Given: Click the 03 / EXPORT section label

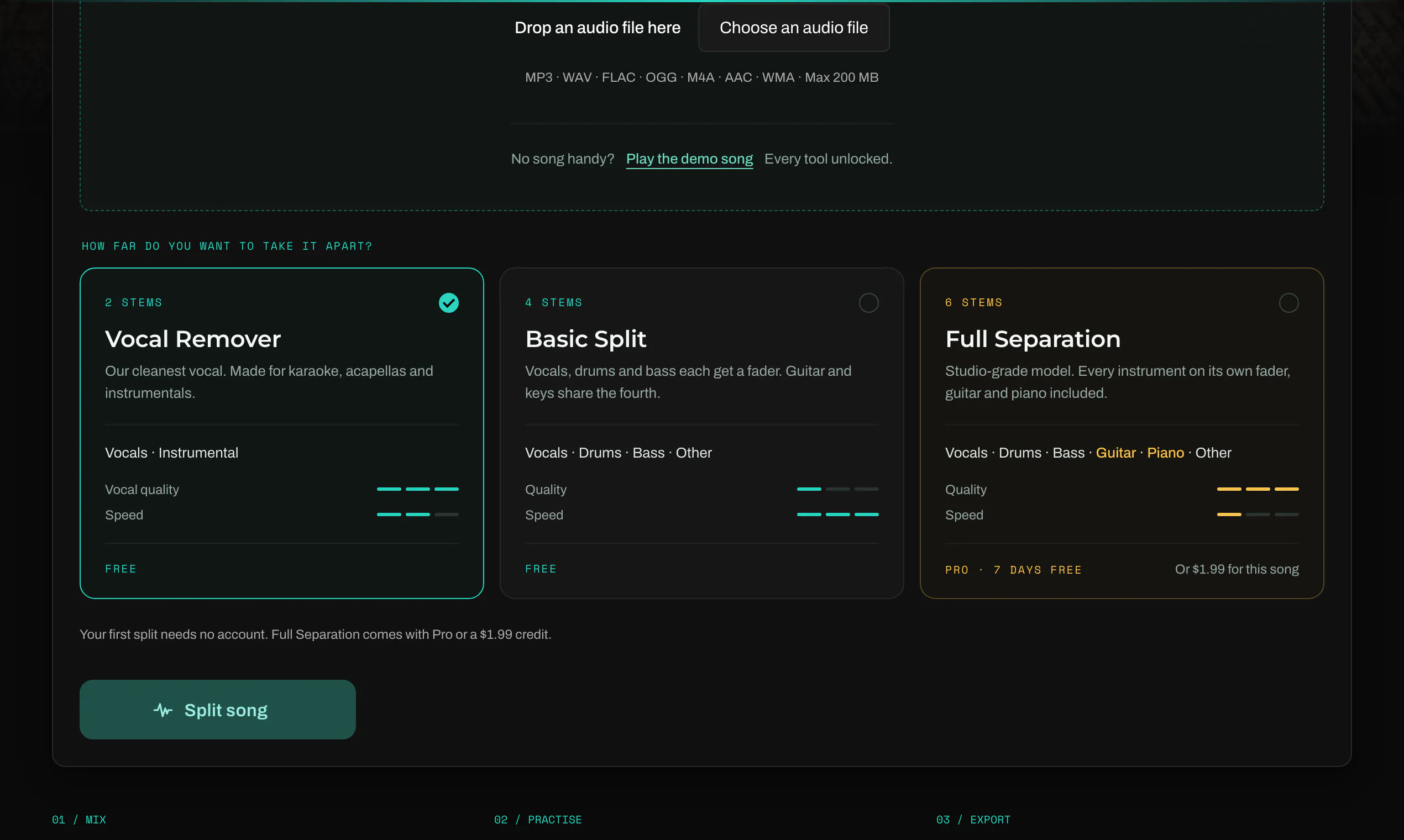Looking at the screenshot, I should tap(973, 820).
